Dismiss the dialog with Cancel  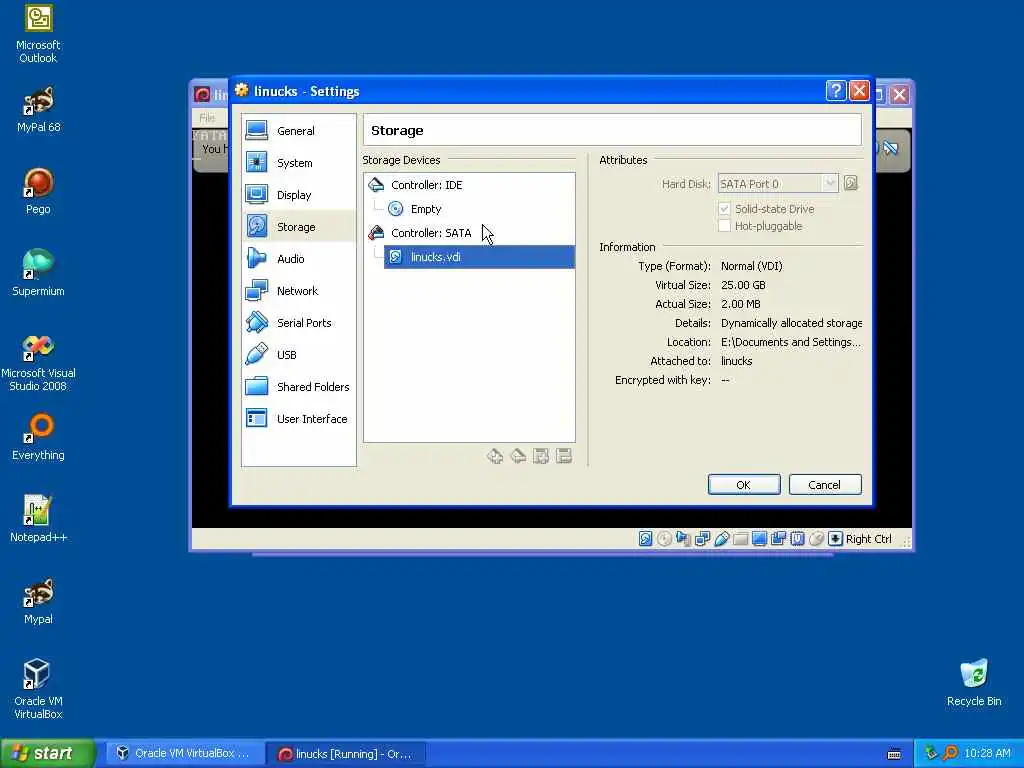825,485
